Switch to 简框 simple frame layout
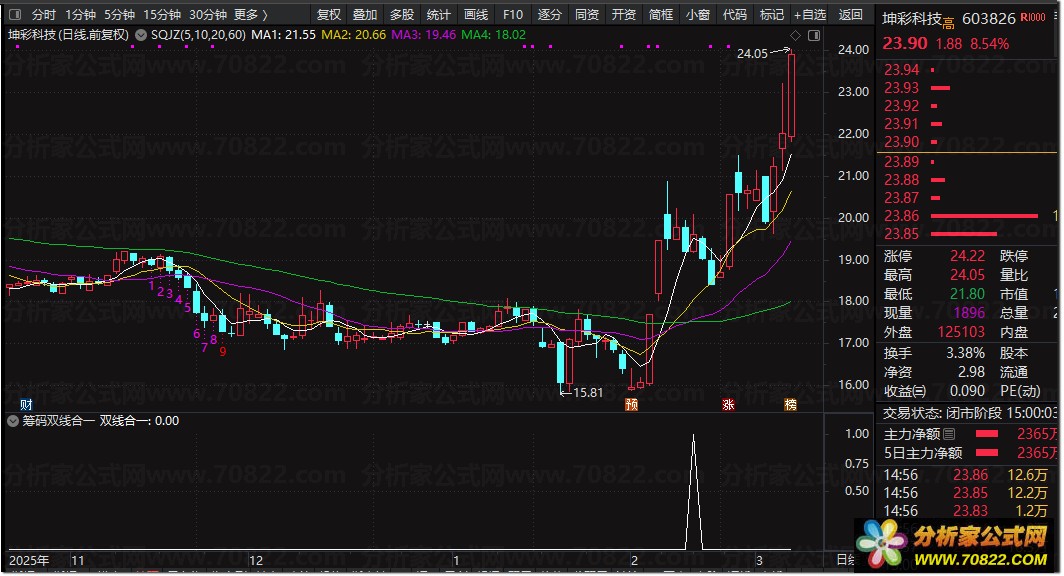Image resolution: width=1064 pixels, height=576 pixels. click(660, 14)
